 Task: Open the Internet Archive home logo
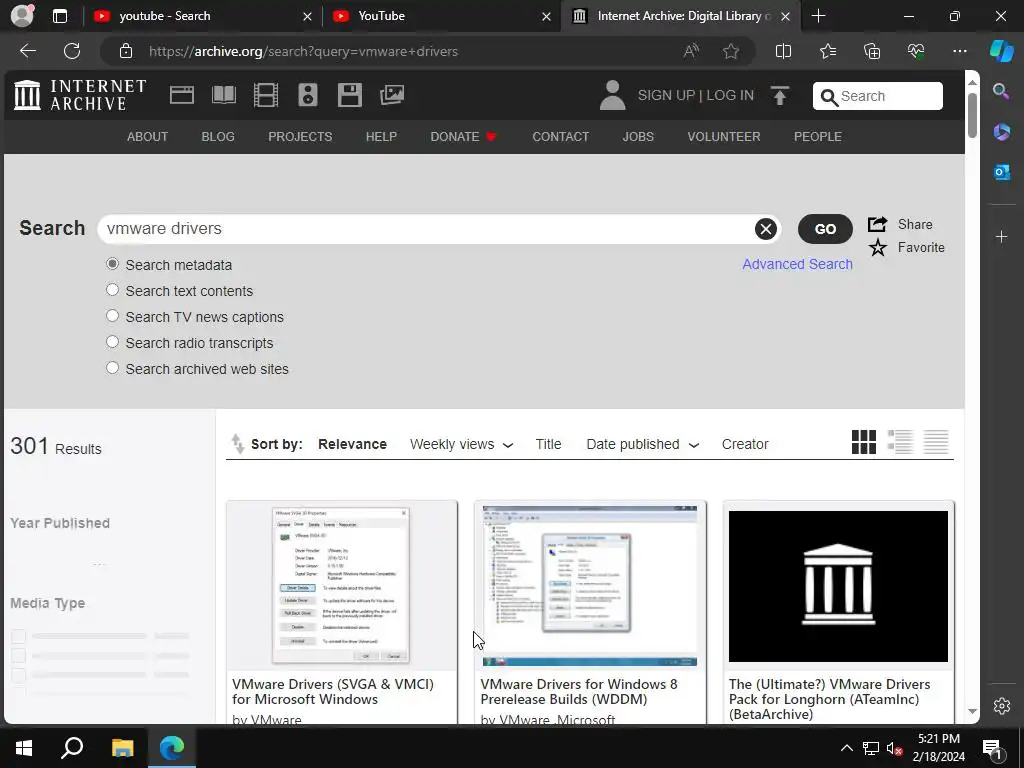click(x=80, y=95)
